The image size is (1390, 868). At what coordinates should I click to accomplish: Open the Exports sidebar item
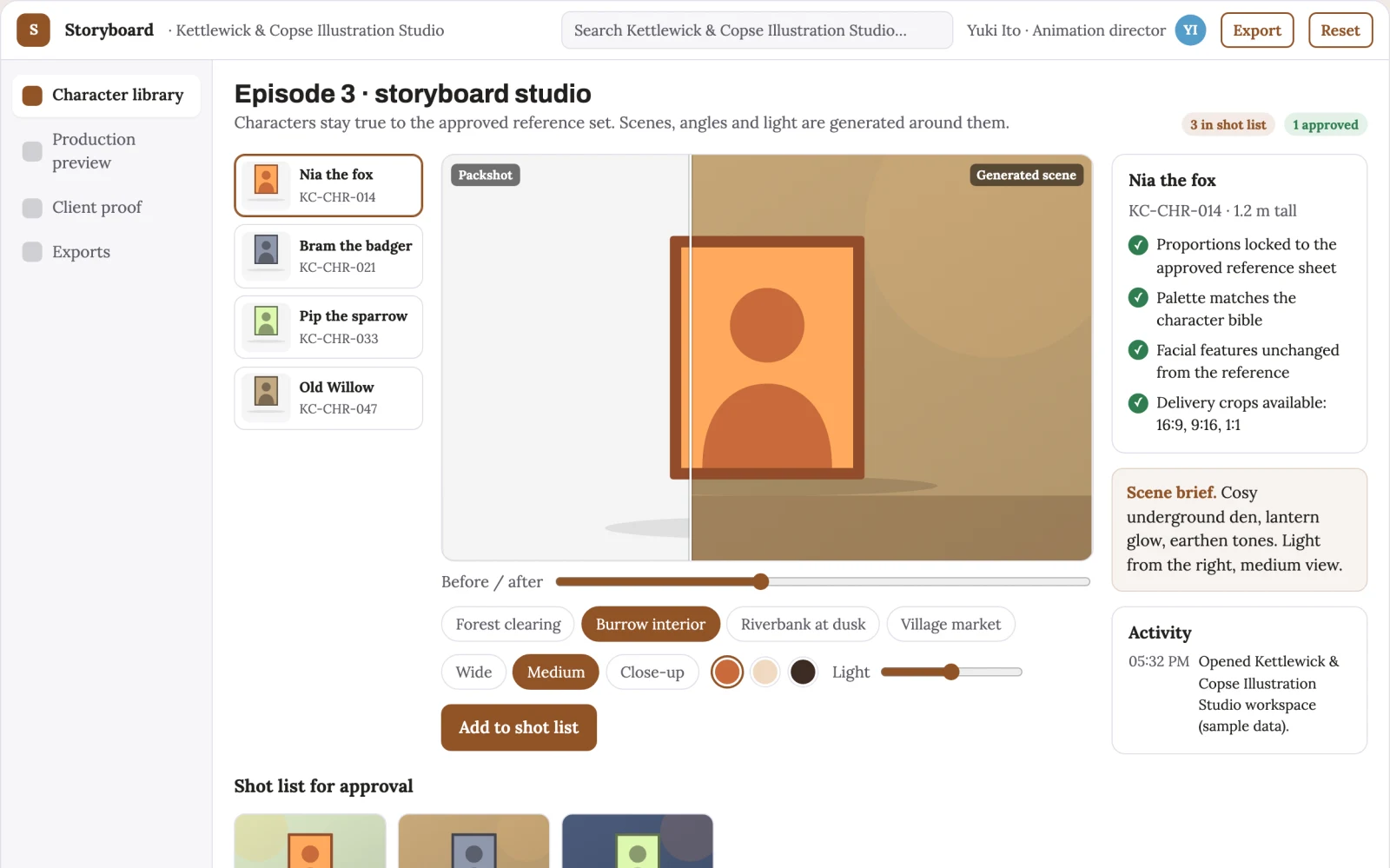(x=106, y=252)
